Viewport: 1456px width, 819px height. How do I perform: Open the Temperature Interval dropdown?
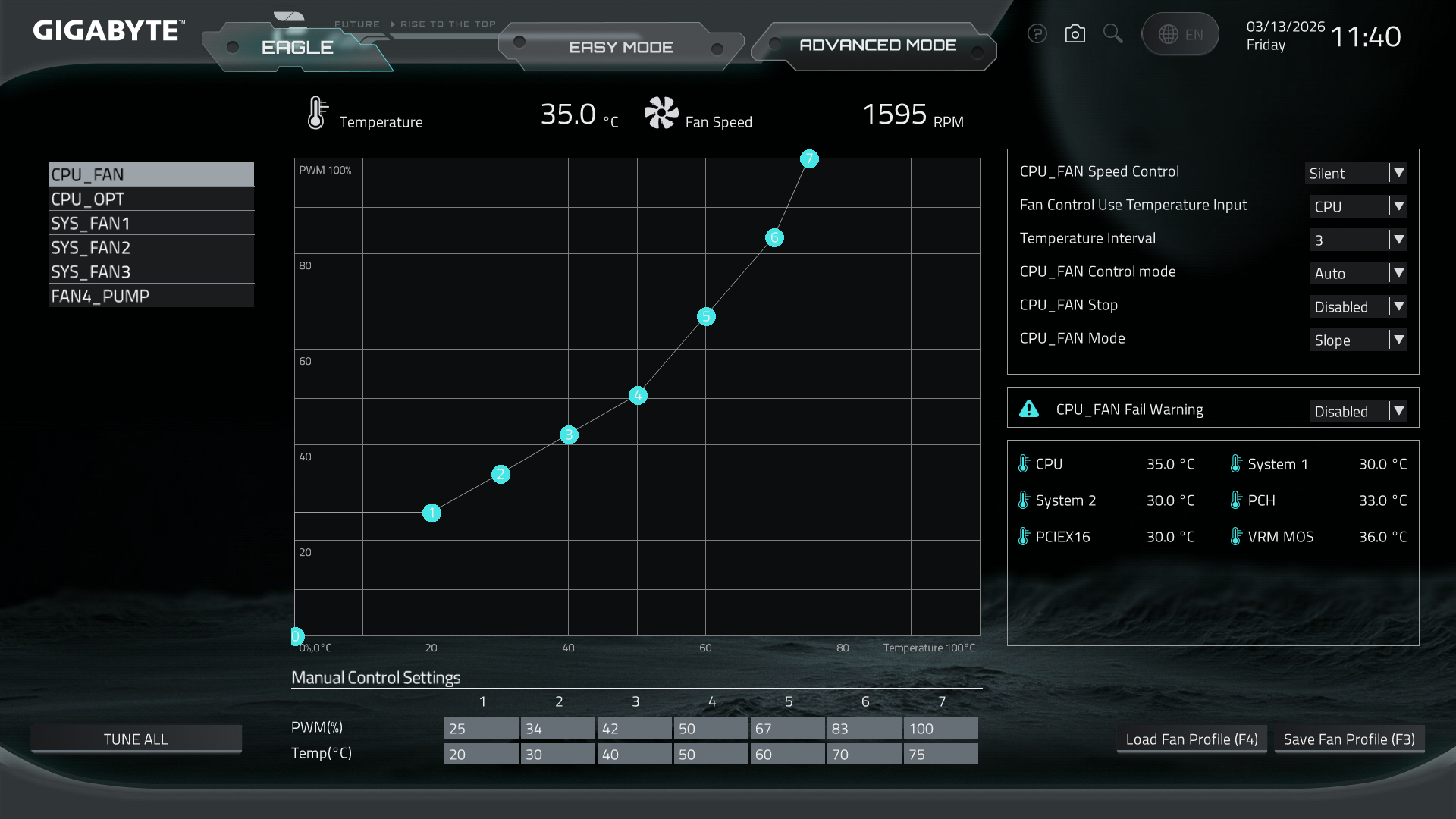coord(1358,240)
